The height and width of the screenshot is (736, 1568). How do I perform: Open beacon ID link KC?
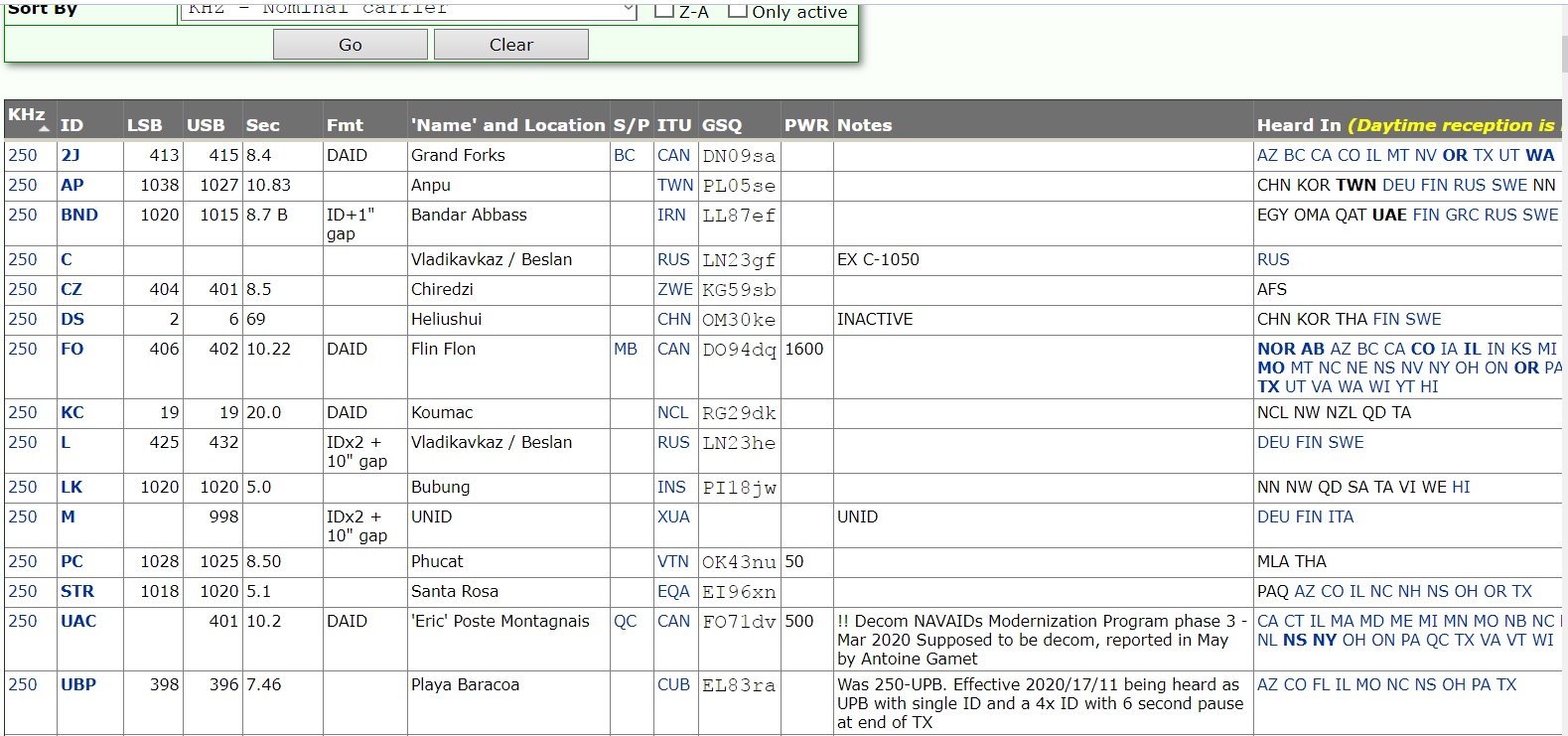(71, 412)
